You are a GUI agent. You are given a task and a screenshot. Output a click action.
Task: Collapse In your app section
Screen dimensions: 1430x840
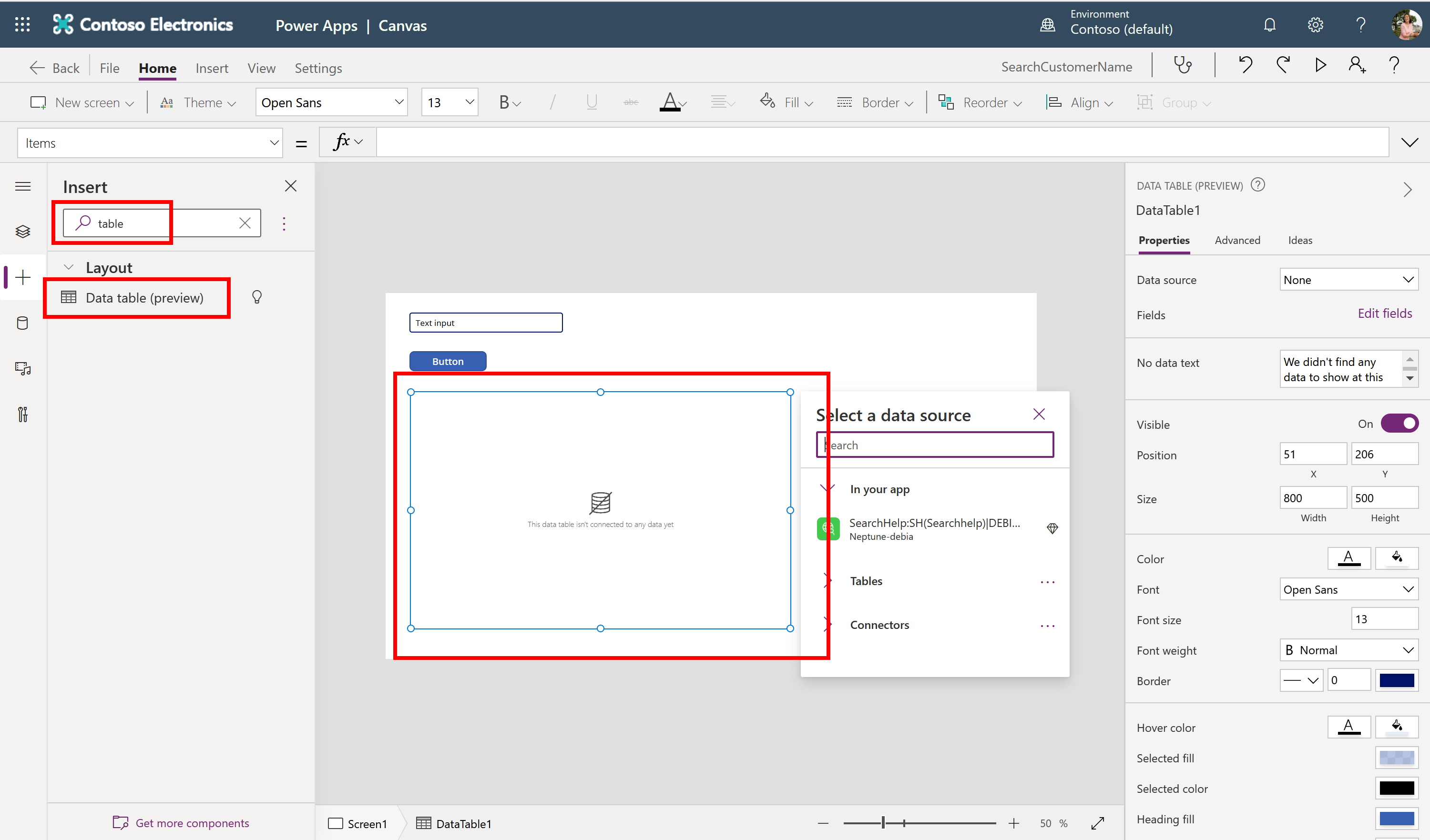828,488
